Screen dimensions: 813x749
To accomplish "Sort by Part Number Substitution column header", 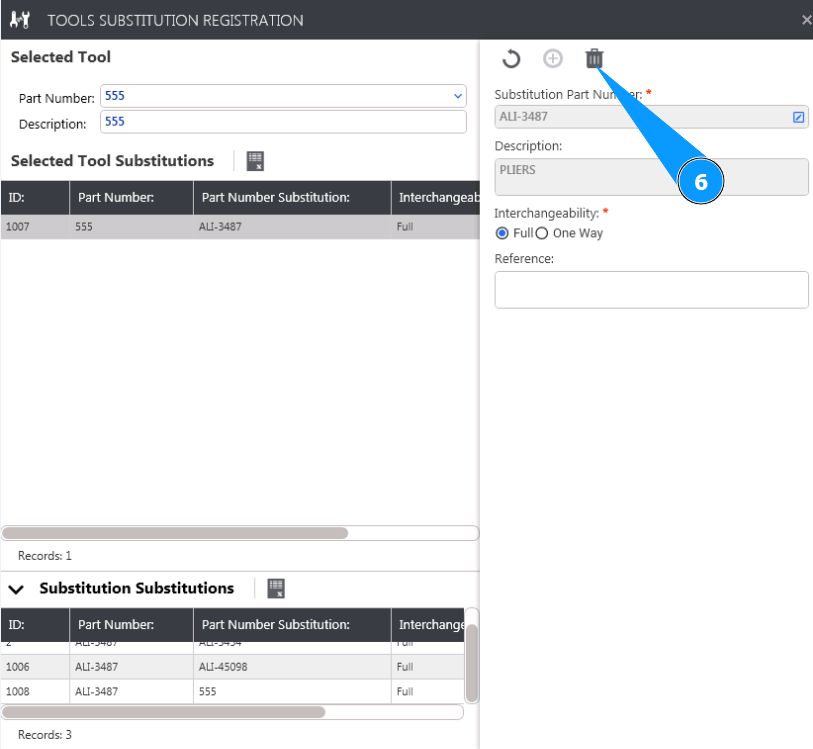I will tap(275, 198).
